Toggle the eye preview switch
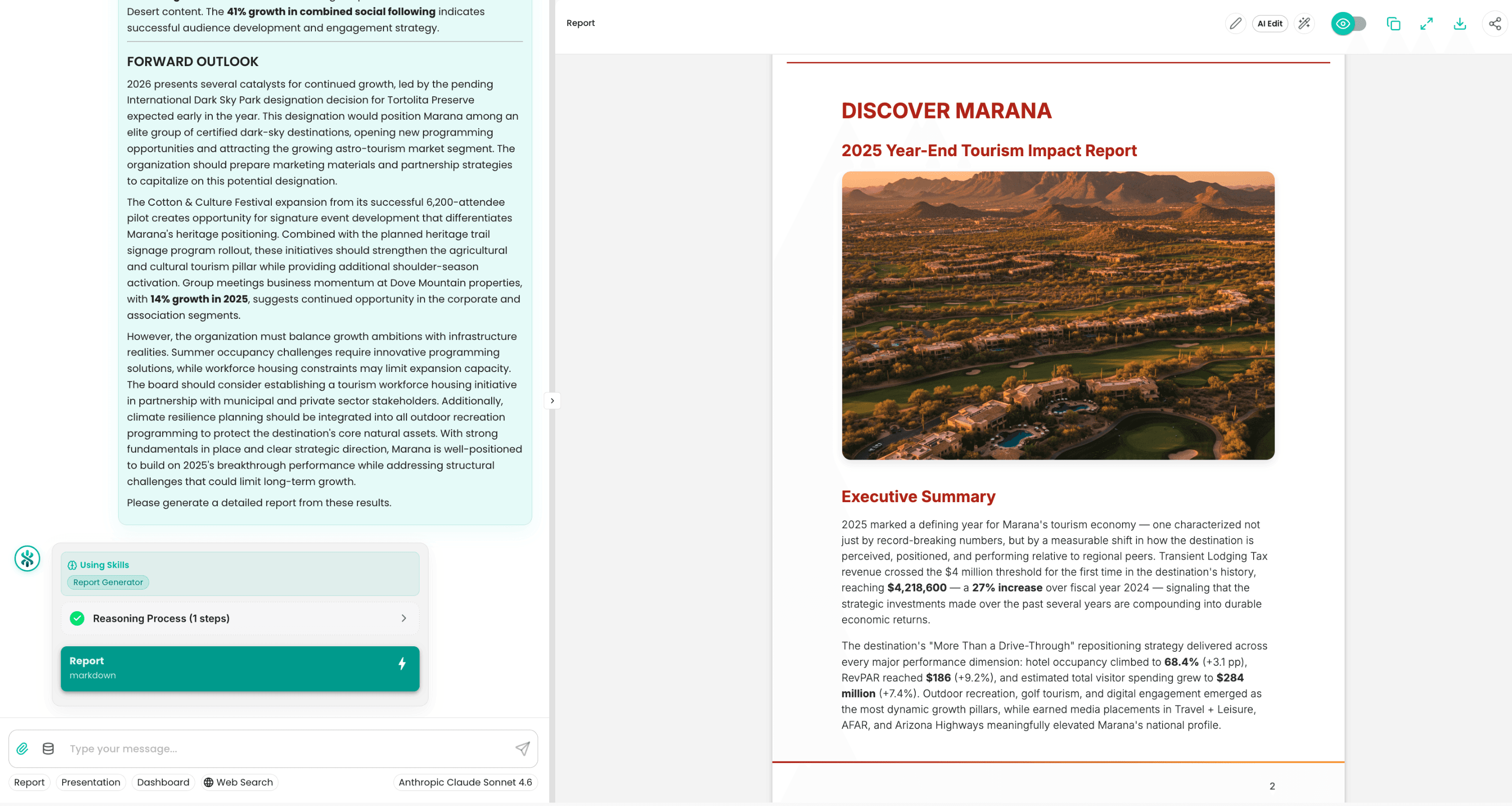This screenshot has height=806, width=1512. [1348, 24]
